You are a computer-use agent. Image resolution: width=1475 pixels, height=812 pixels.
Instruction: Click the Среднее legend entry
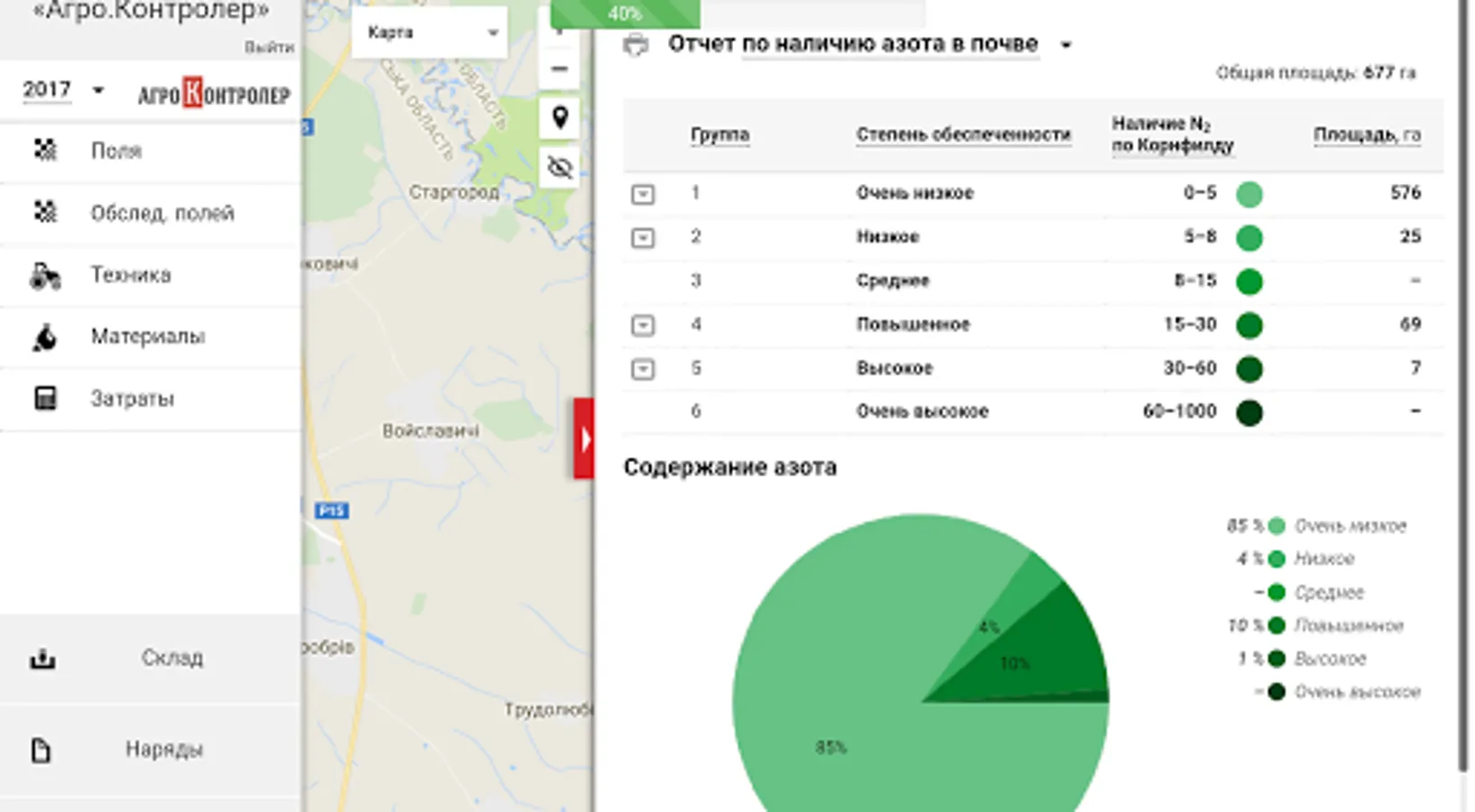tap(1309, 593)
